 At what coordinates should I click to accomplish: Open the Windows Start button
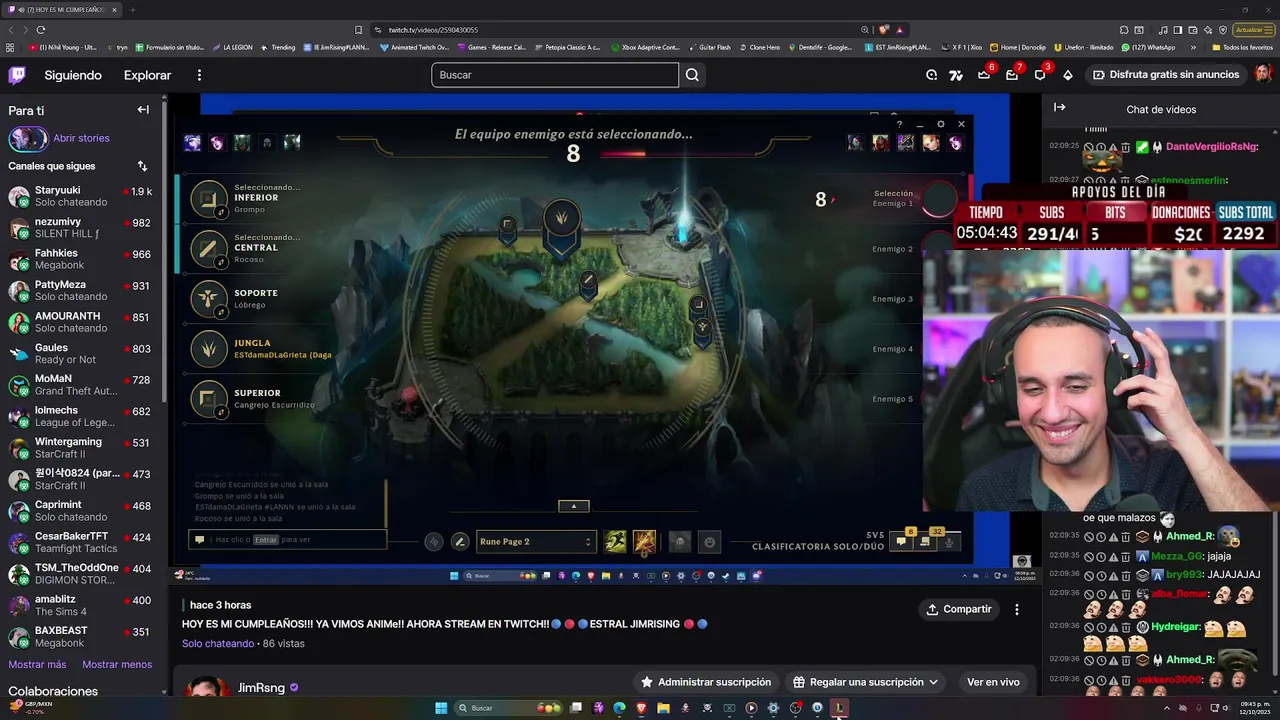(441, 708)
